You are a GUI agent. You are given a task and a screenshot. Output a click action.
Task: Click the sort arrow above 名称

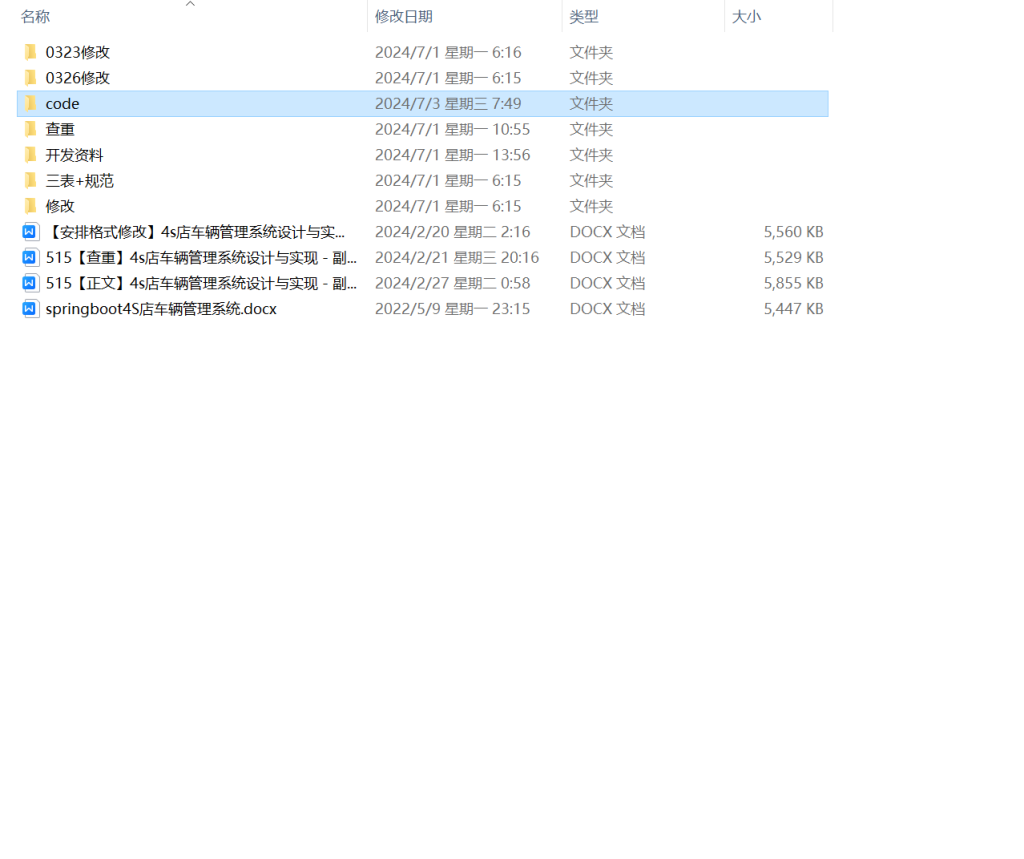coord(190,5)
